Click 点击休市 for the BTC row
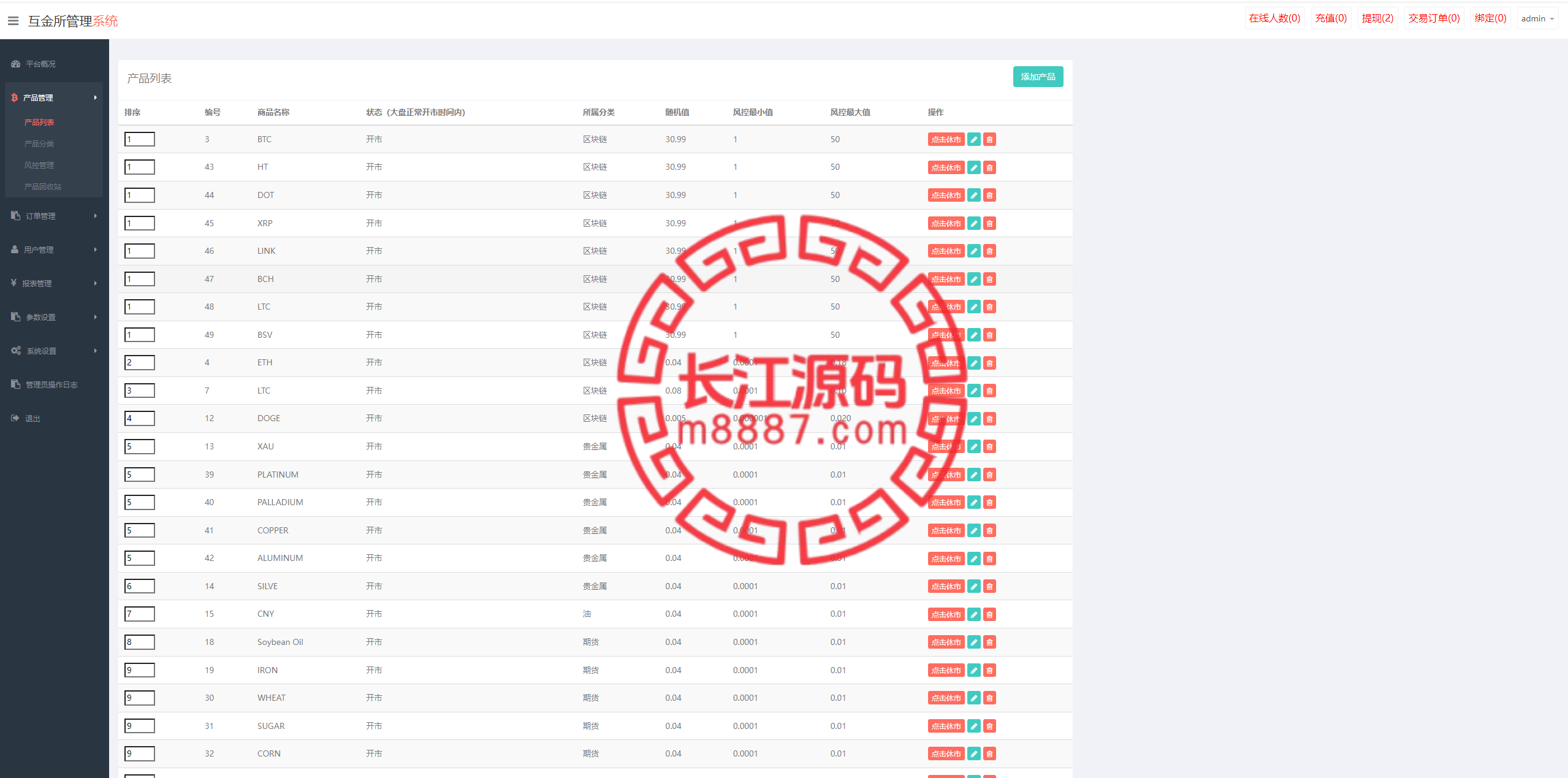Image resolution: width=1568 pixels, height=778 pixels. pos(946,140)
